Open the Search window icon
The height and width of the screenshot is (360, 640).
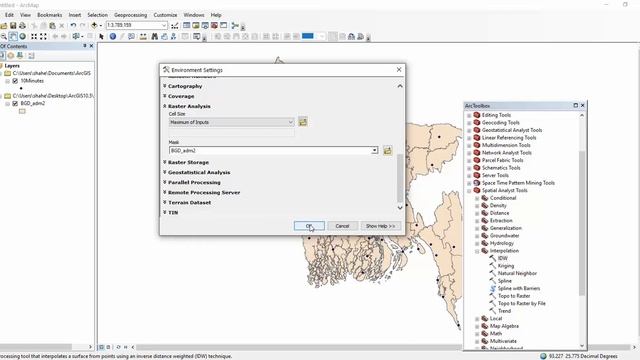tap(205, 25)
